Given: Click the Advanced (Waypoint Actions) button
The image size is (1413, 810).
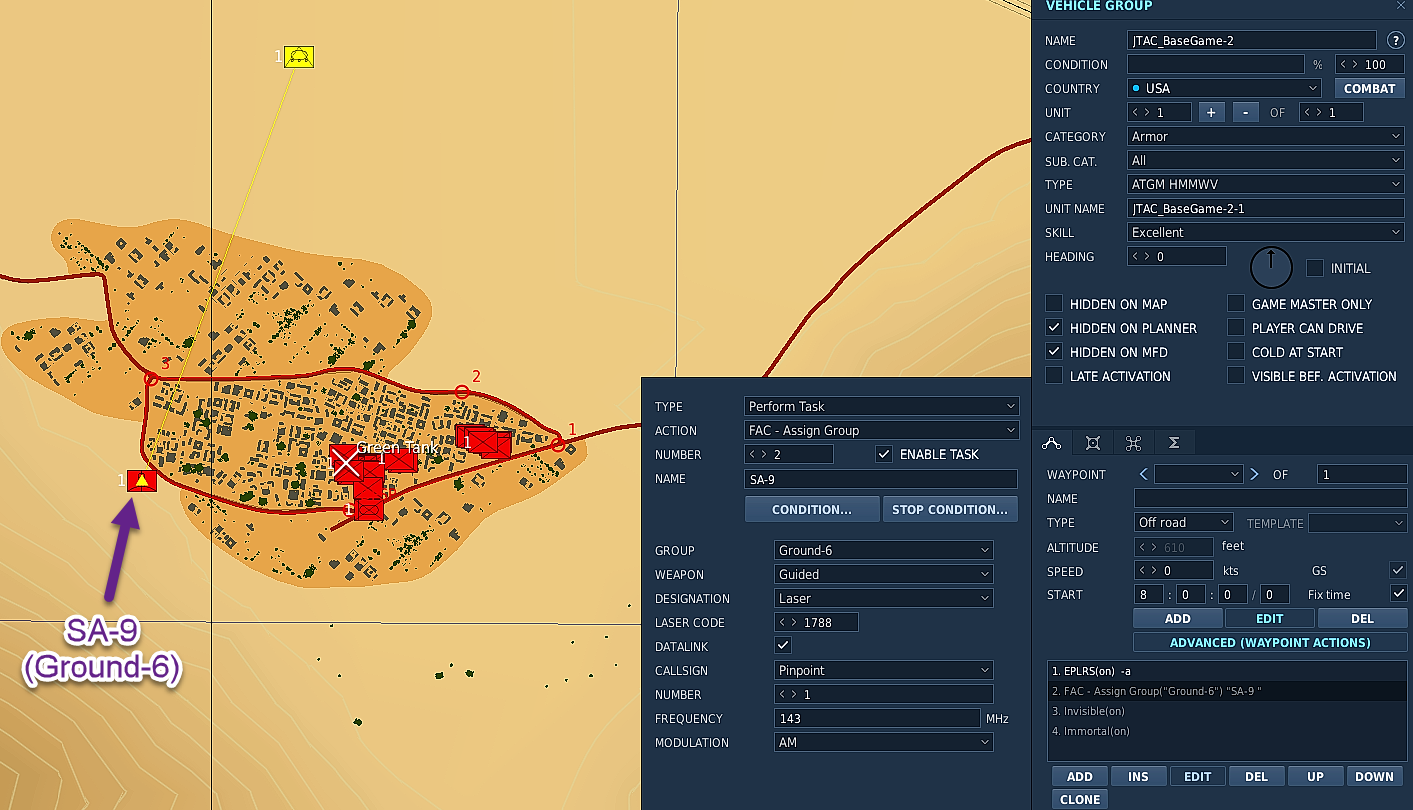Looking at the screenshot, I should click(x=1270, y=642).
